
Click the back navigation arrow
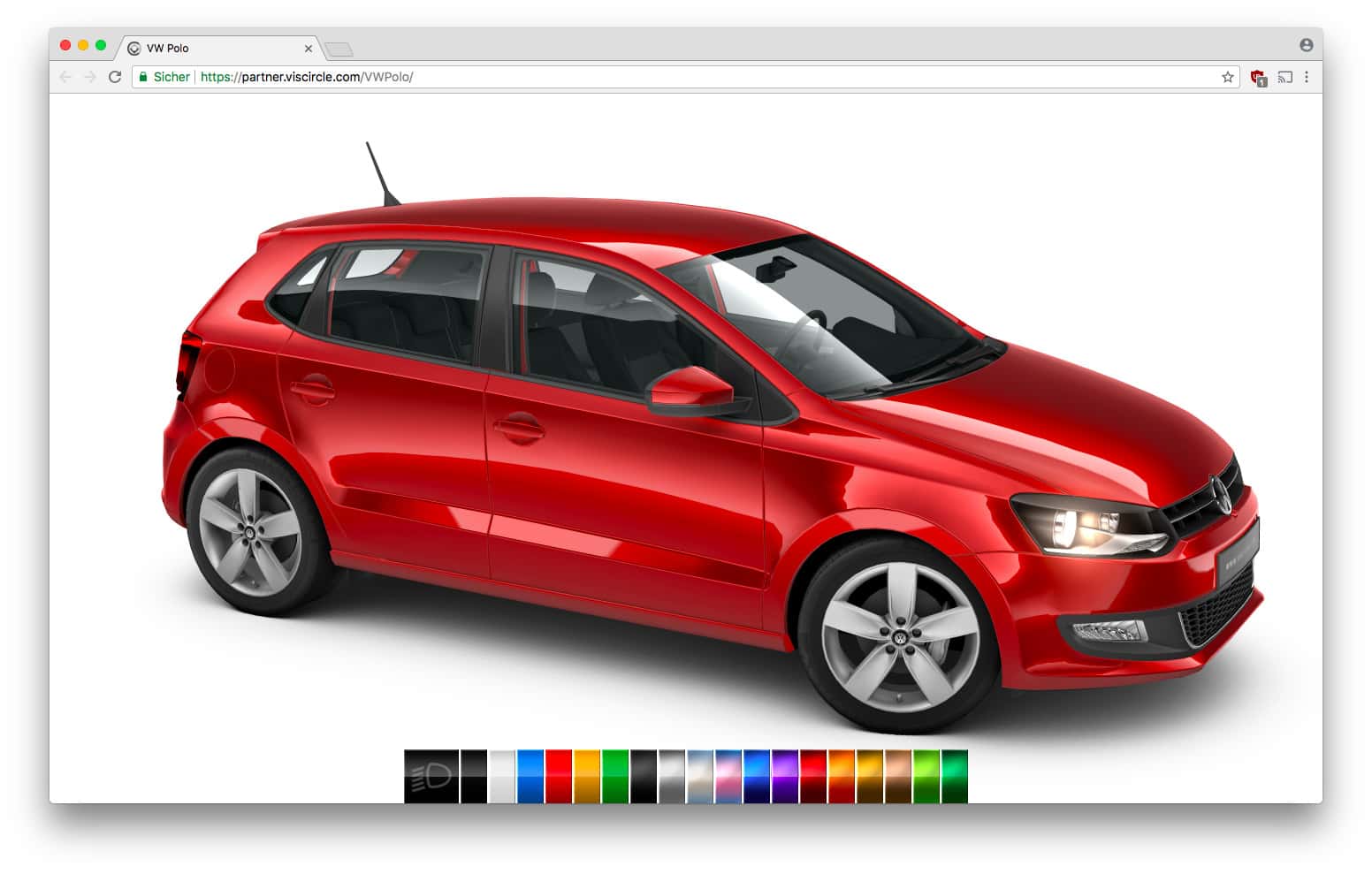(x=65, y=77)
